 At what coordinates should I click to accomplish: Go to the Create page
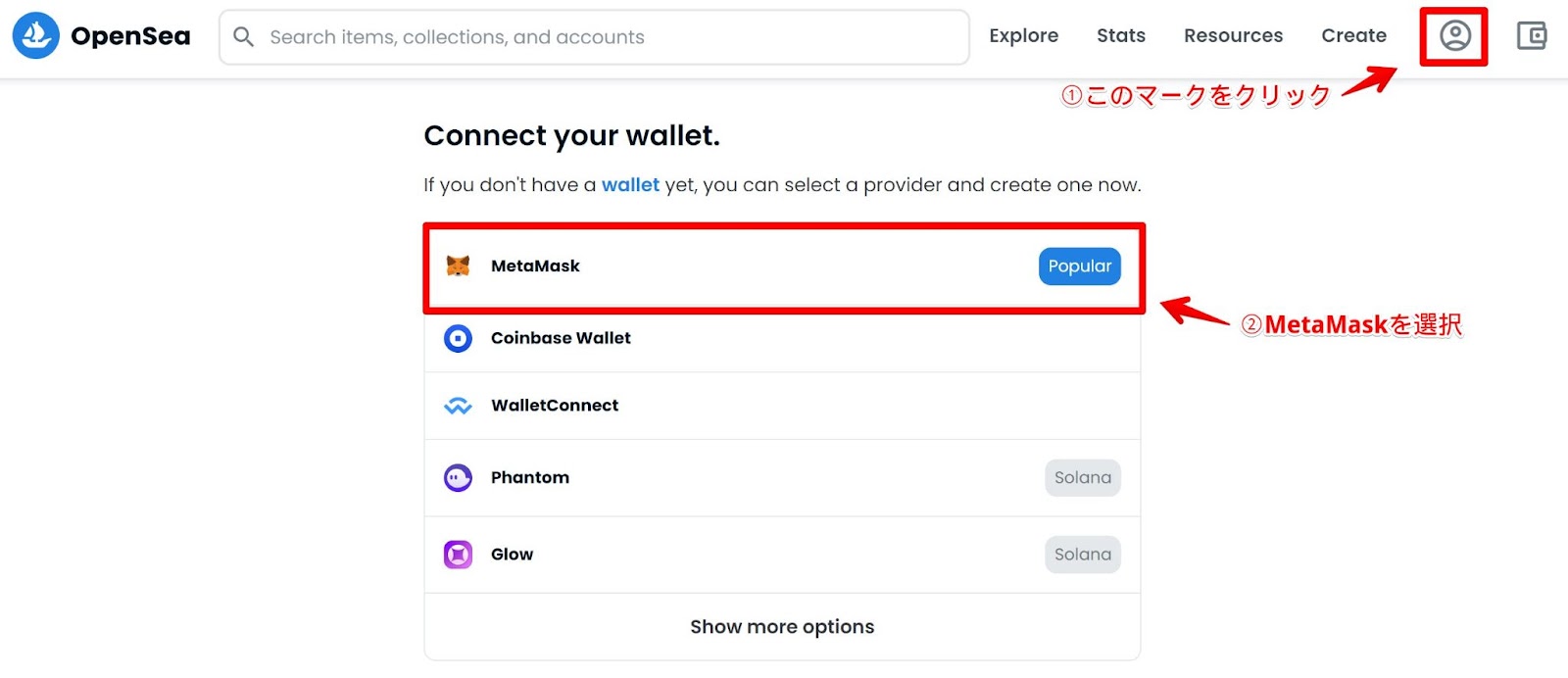tap(1353, 35)
